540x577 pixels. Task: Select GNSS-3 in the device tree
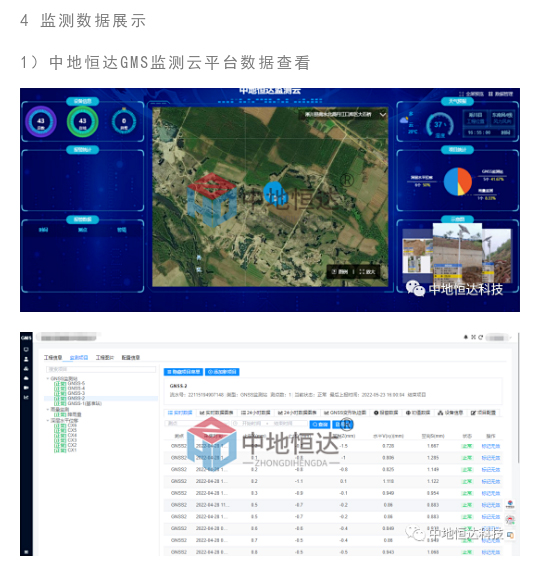point(70,393)
